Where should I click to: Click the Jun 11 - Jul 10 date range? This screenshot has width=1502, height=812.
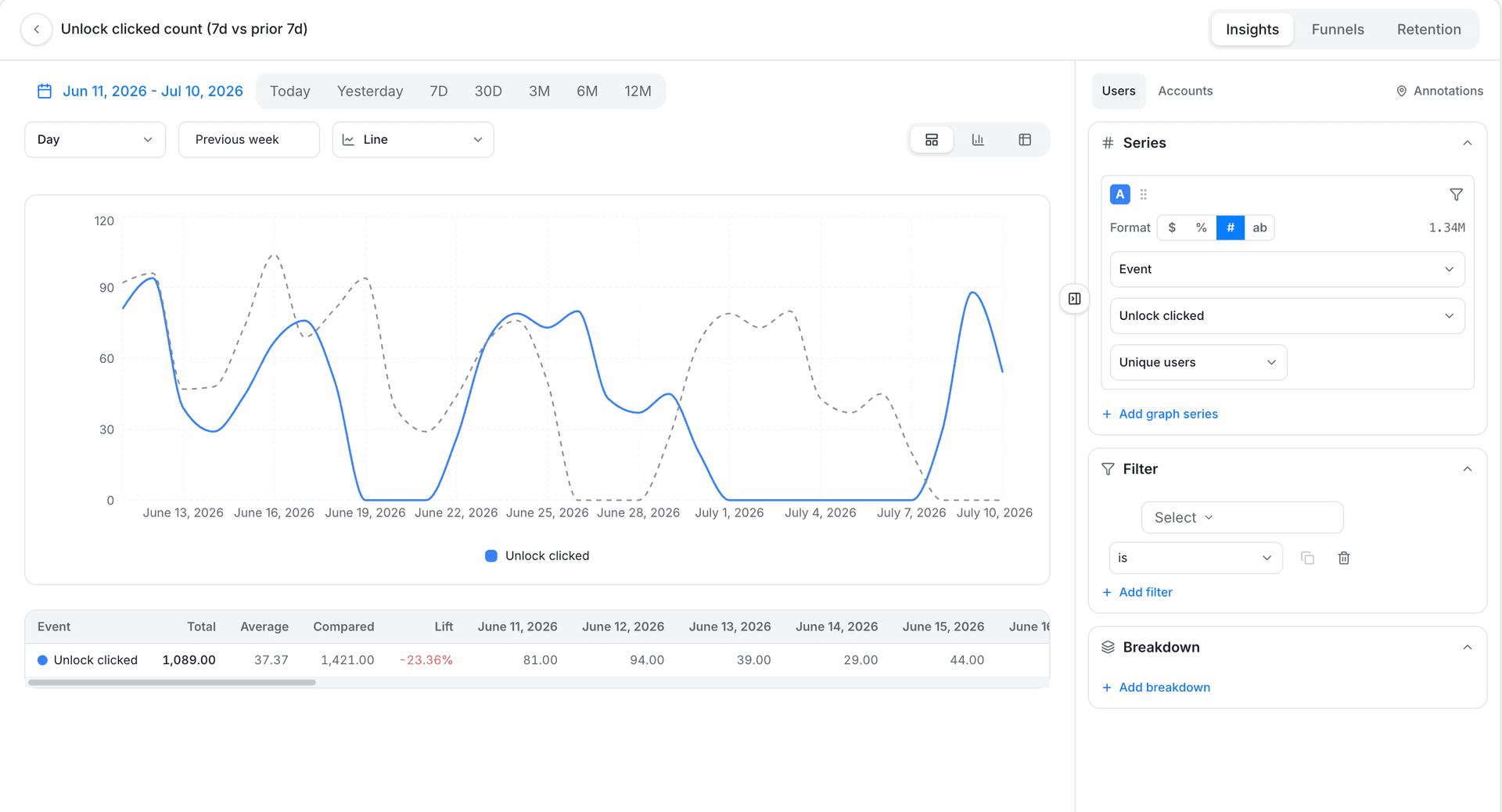click(153, 92)
